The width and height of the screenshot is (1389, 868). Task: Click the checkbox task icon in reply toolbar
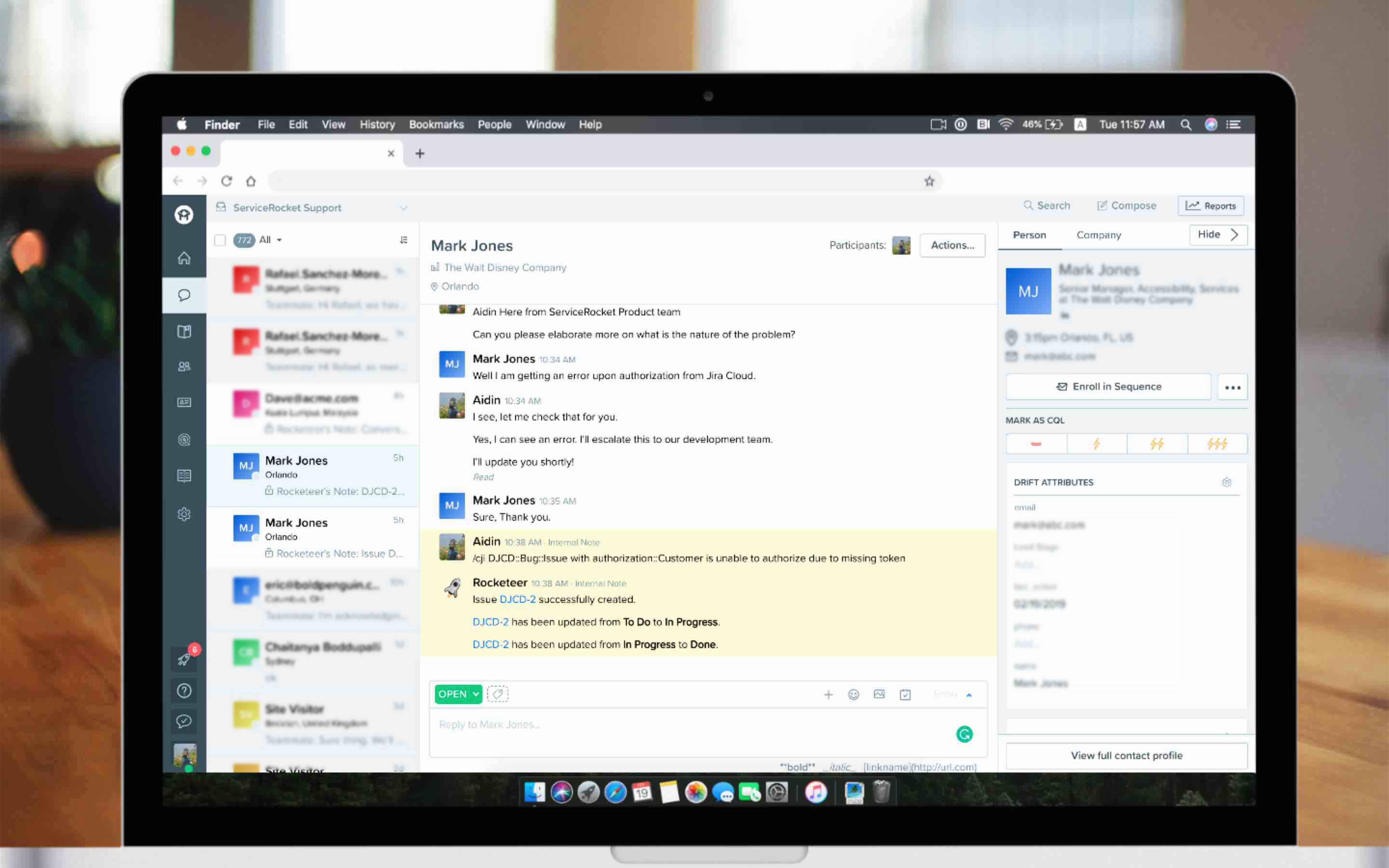[x=905, y=695]
